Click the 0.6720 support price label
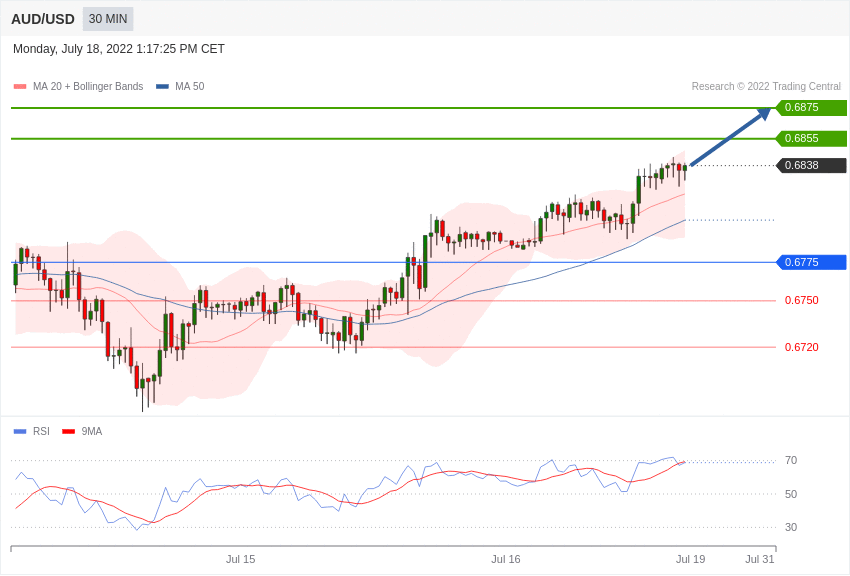This screenshot has height=576, width=850. point(802,347)
